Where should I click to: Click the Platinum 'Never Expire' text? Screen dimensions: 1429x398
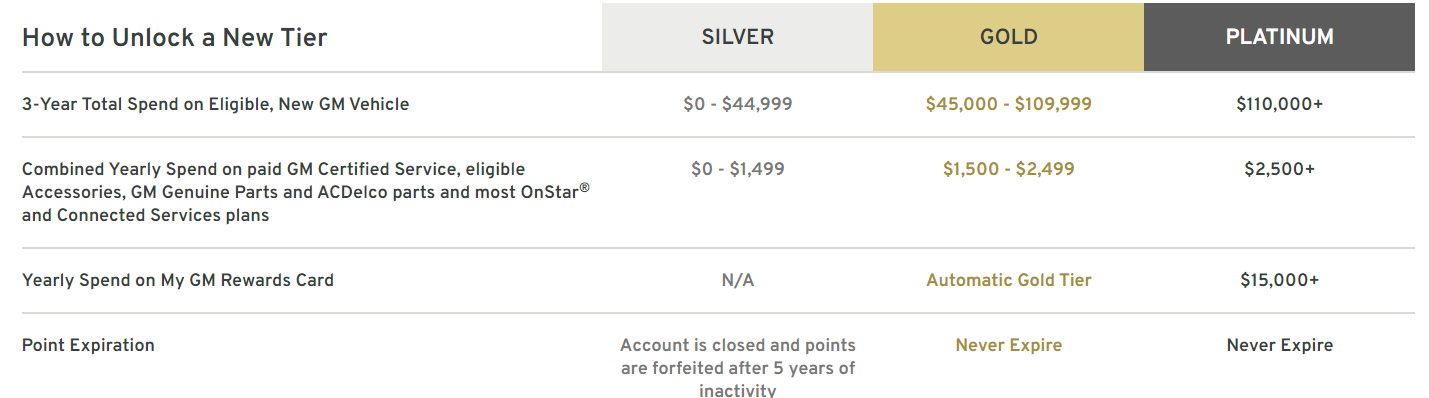click(1279, 345)
